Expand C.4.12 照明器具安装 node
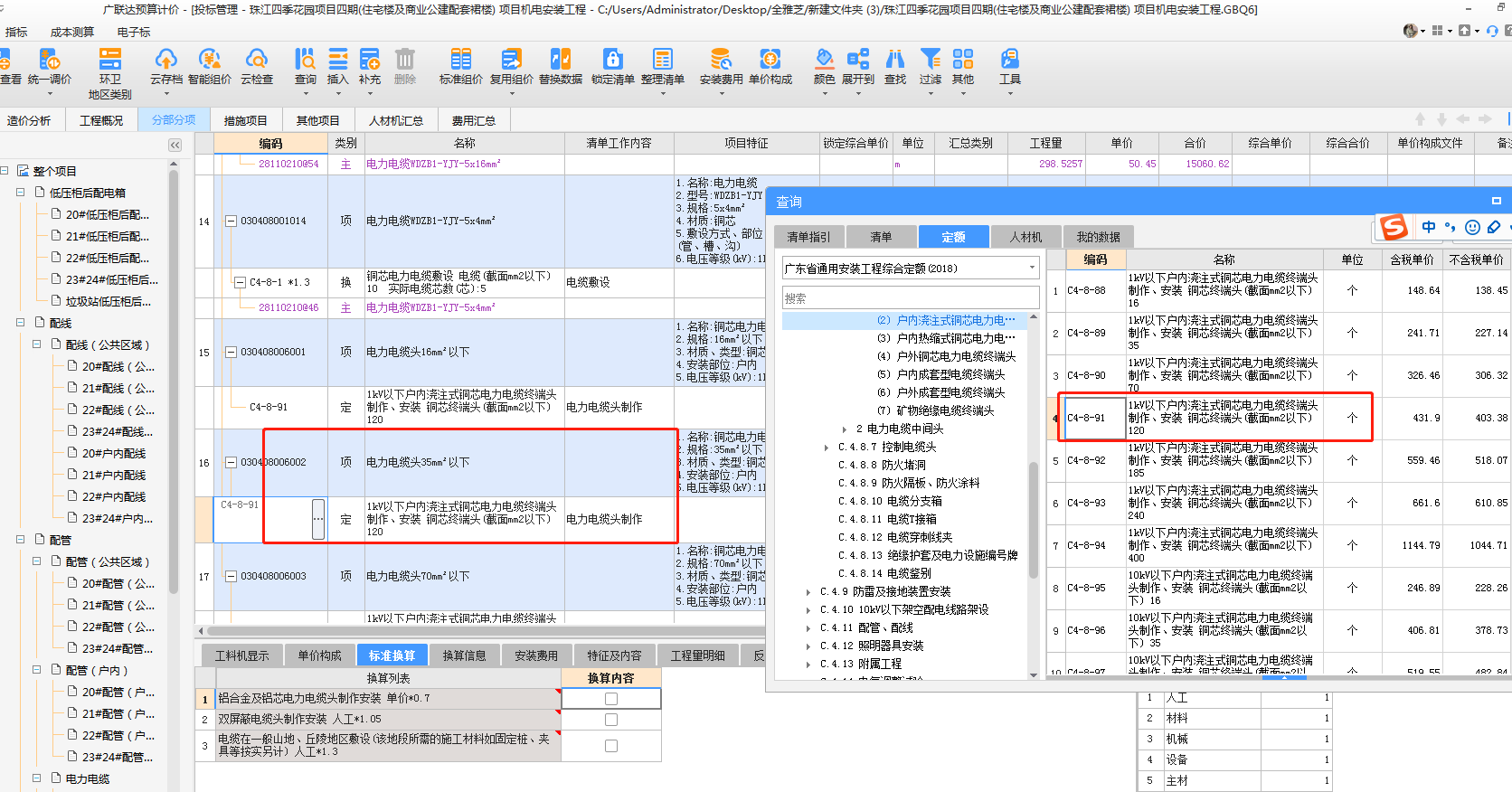 tap(808, 646)
